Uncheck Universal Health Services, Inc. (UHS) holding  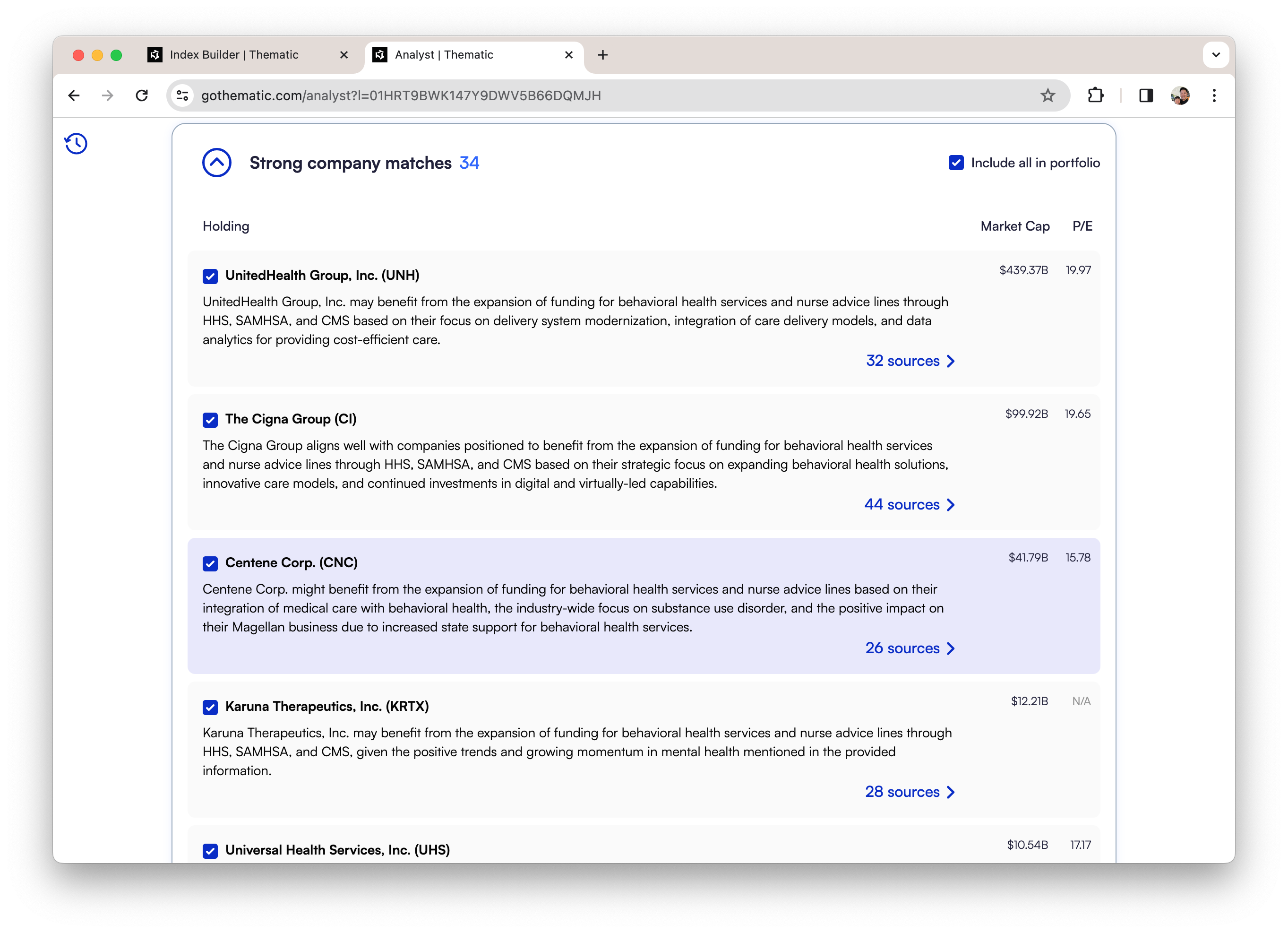210,851
